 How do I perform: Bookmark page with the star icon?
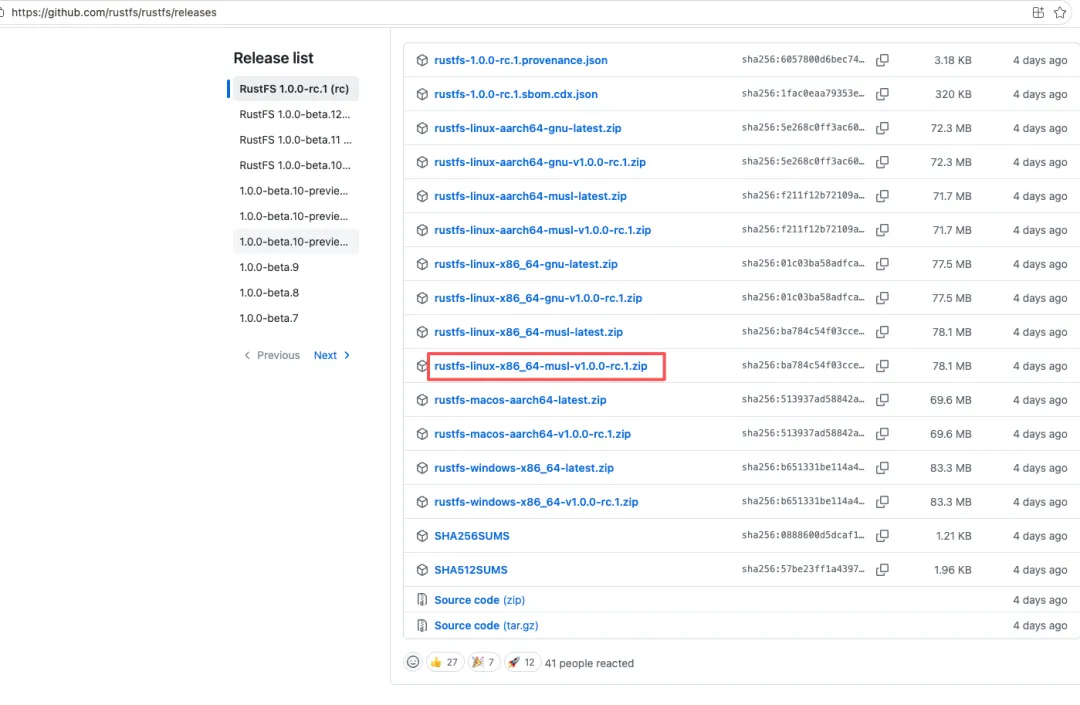coord(1060,12)
